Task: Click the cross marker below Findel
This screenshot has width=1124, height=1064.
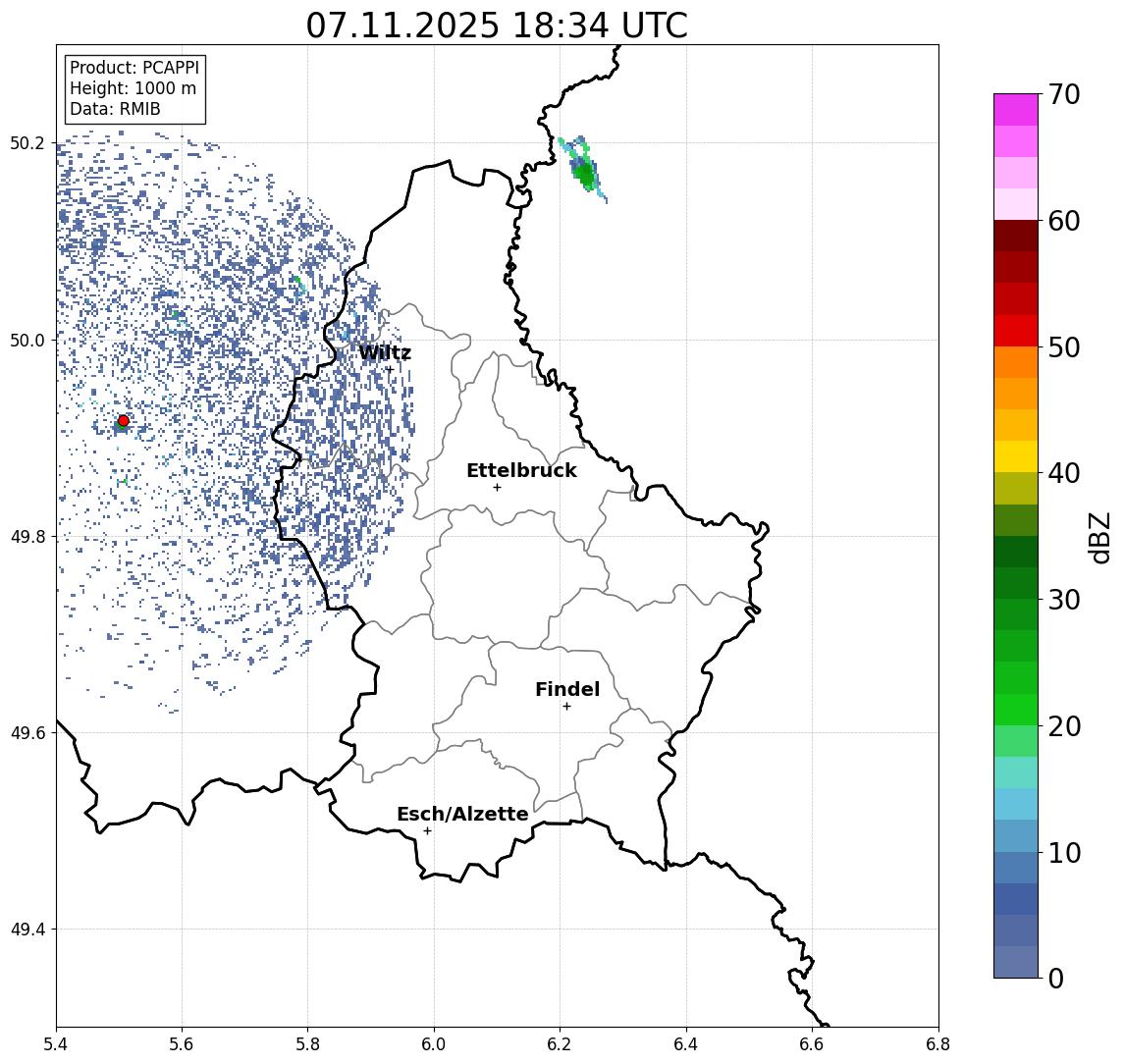Action: [566, 707]
